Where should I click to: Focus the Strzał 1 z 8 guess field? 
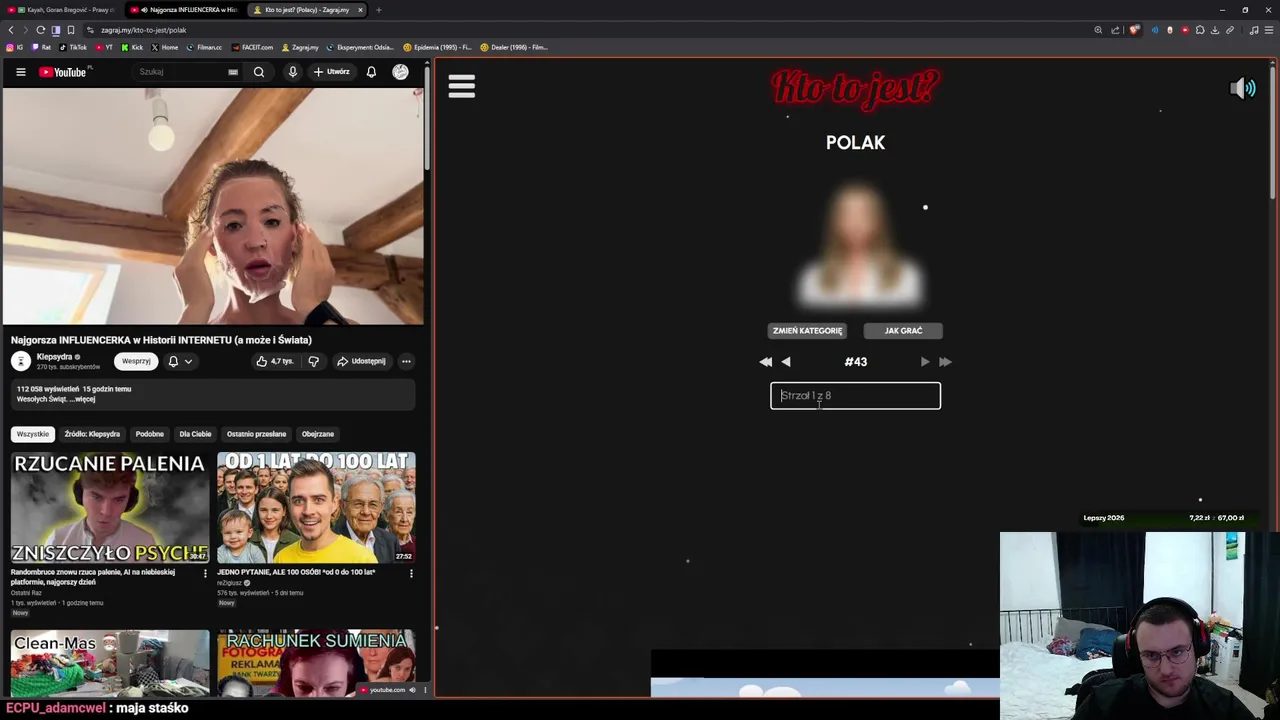pyautogui.click(x=855, y=396)
